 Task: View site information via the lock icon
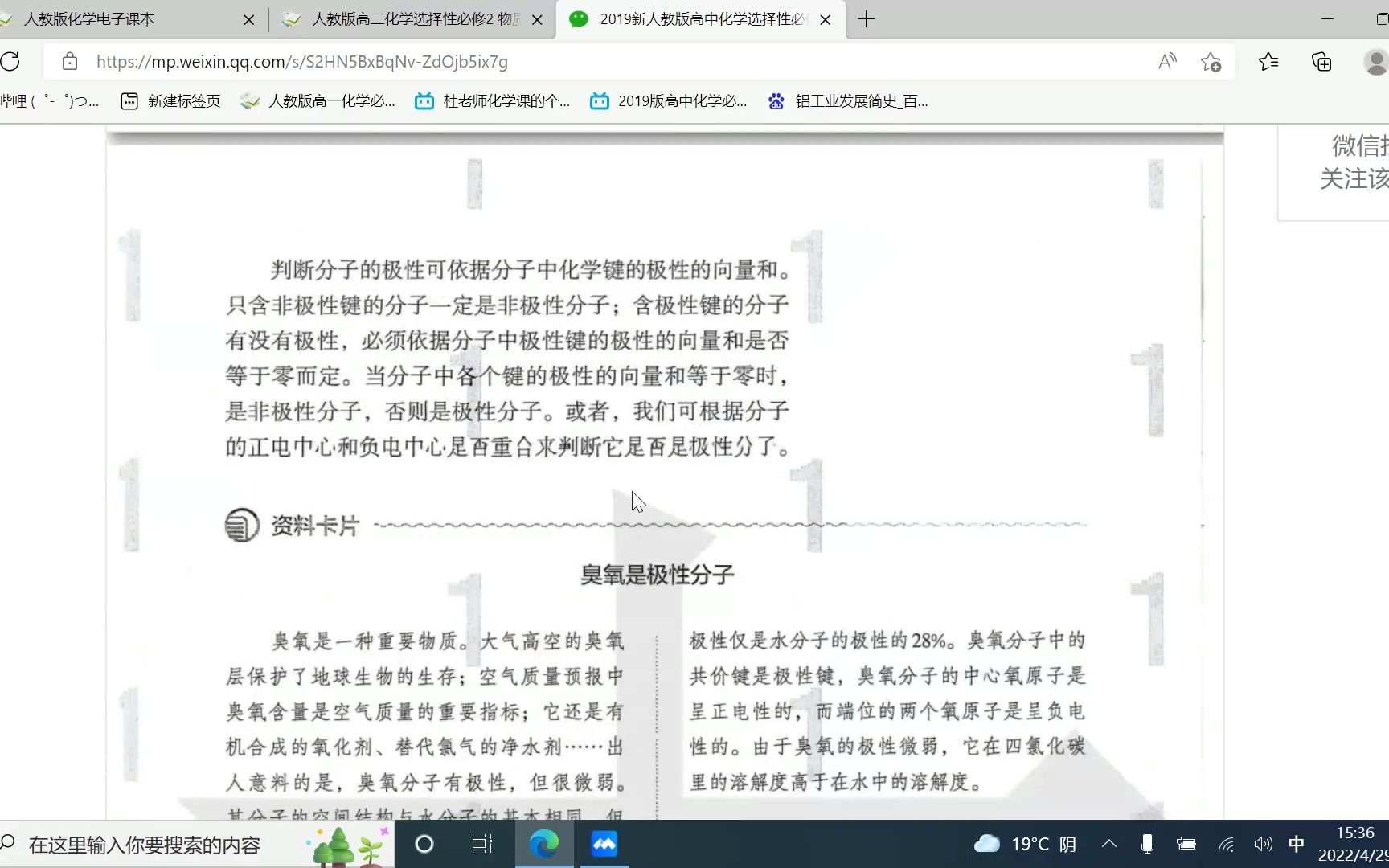(69, 61)
